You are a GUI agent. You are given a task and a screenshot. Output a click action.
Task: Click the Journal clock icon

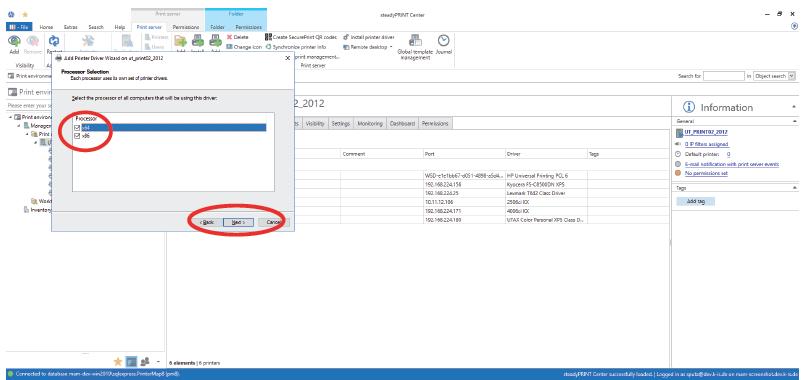click(444, 41)
